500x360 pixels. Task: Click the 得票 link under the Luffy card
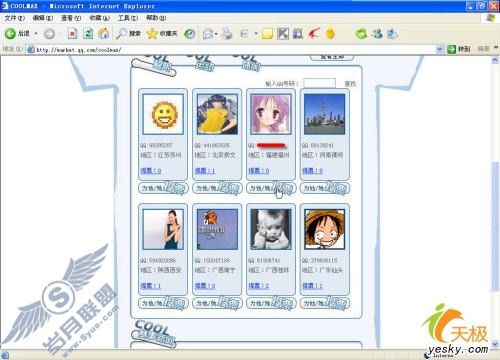313,286
